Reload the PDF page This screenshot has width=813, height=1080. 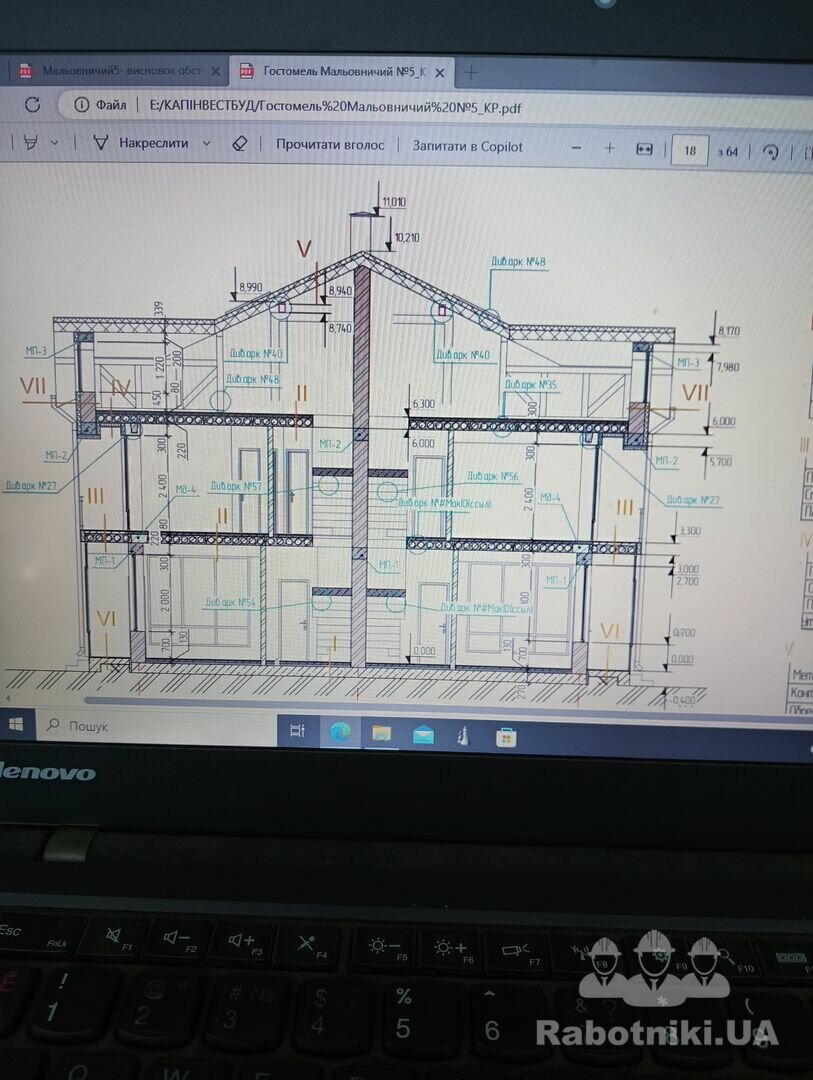click(32, 105)
